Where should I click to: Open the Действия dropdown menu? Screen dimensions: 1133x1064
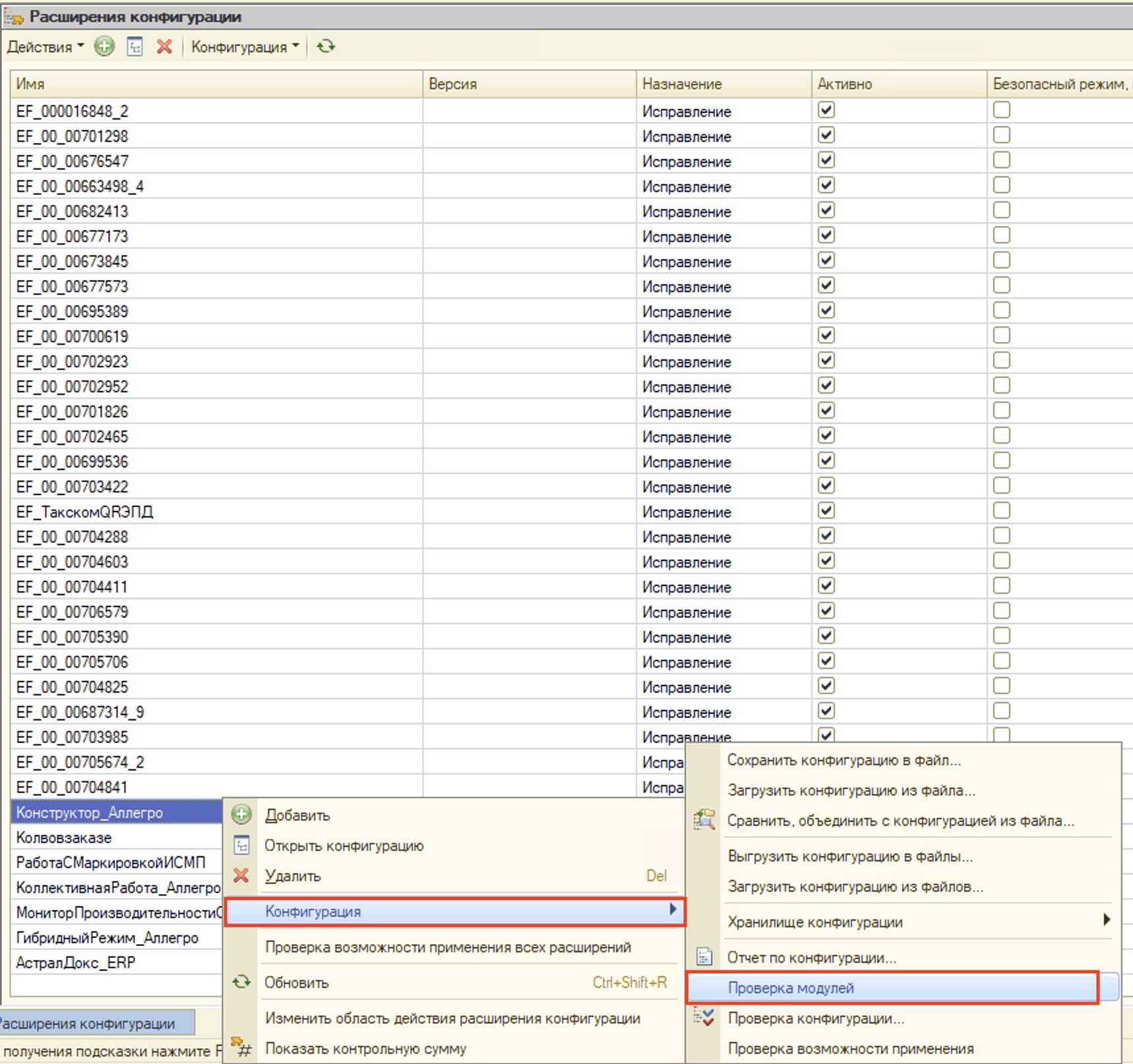46,47
